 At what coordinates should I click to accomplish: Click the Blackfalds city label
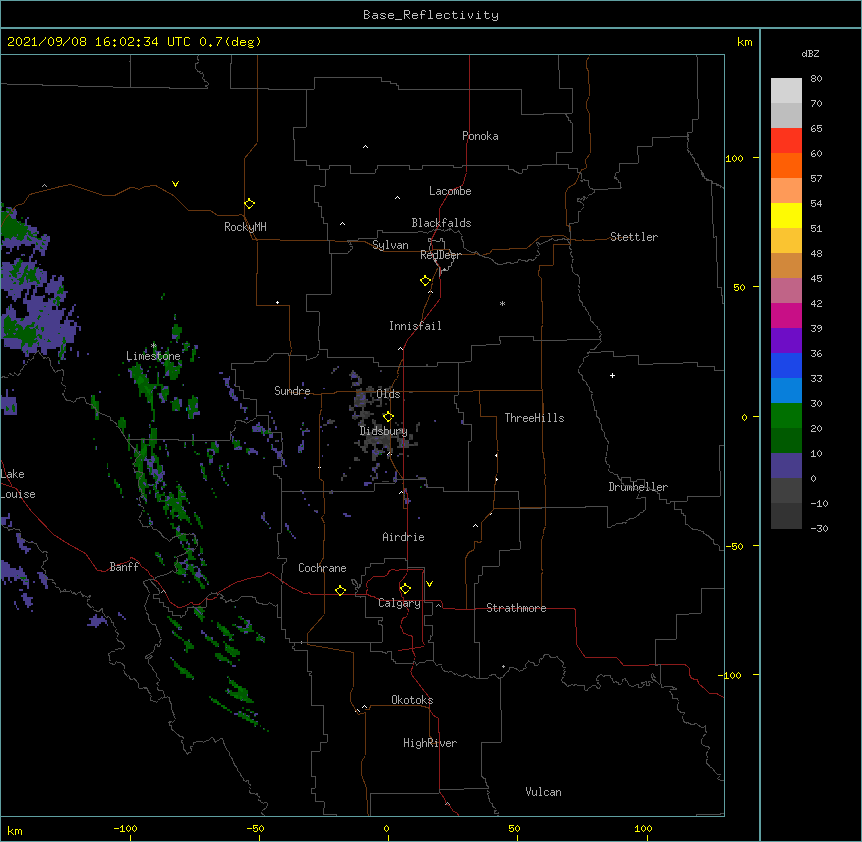point(441,223)
